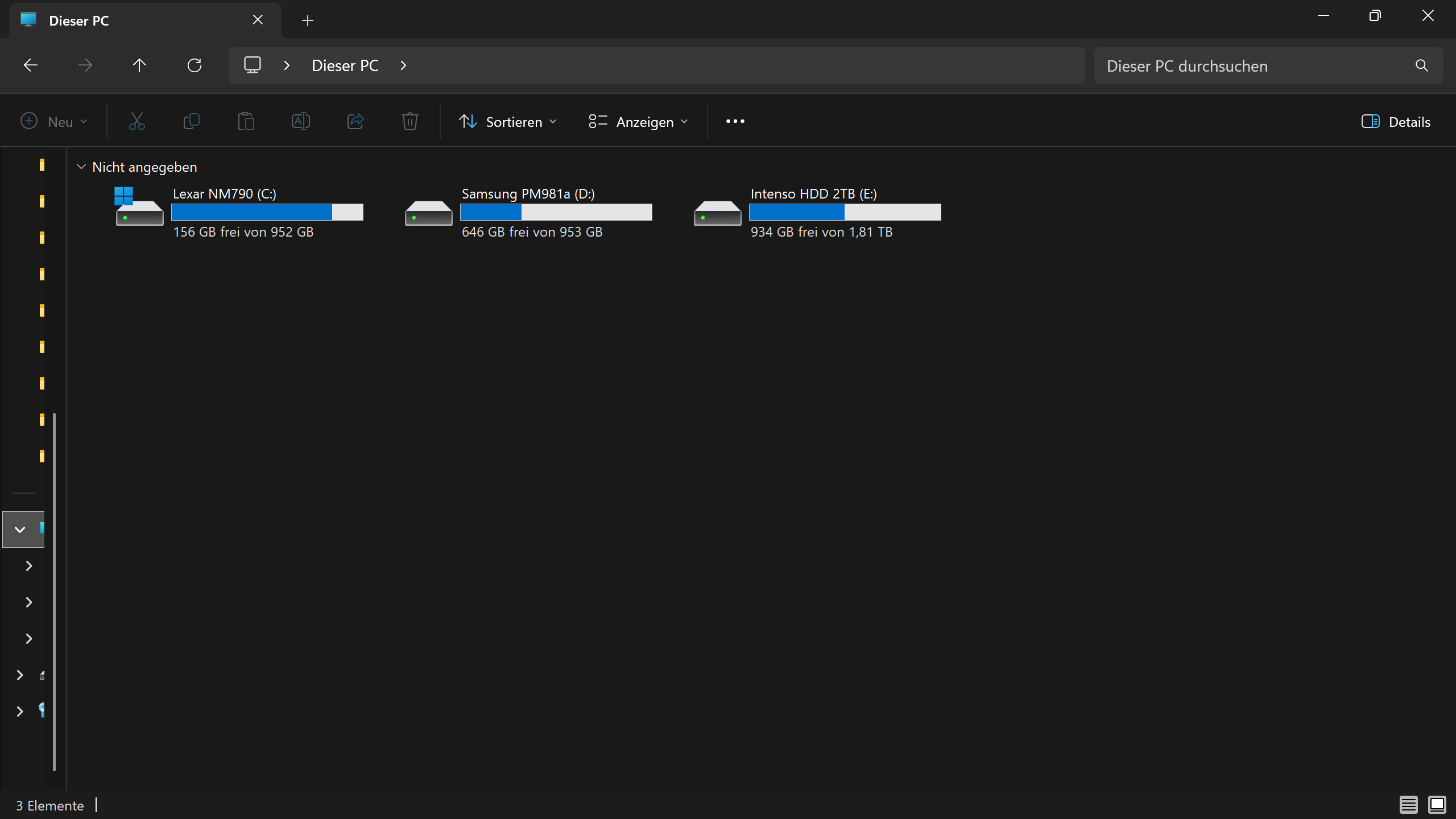Expand the sidebar node with the globe icon

point(20,712)
